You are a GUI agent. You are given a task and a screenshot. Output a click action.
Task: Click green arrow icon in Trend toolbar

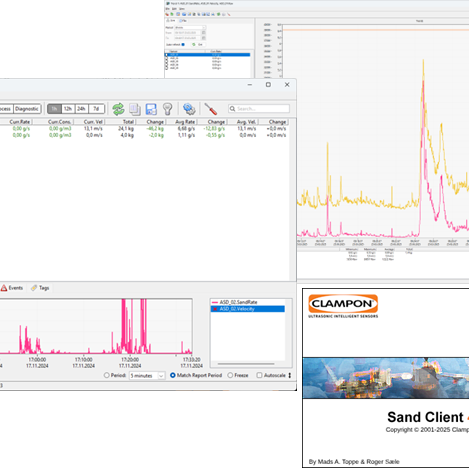tap(219, 14)
